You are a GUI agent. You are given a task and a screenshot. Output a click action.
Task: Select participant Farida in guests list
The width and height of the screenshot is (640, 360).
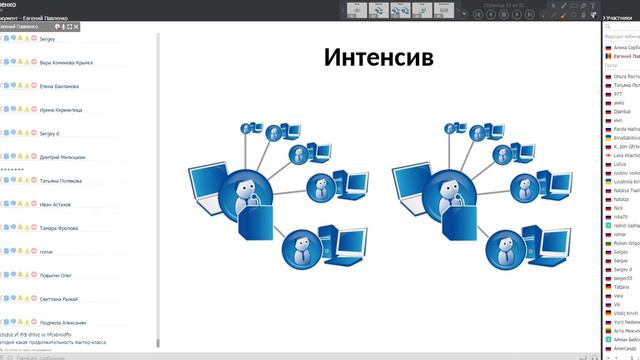point(622,129)
